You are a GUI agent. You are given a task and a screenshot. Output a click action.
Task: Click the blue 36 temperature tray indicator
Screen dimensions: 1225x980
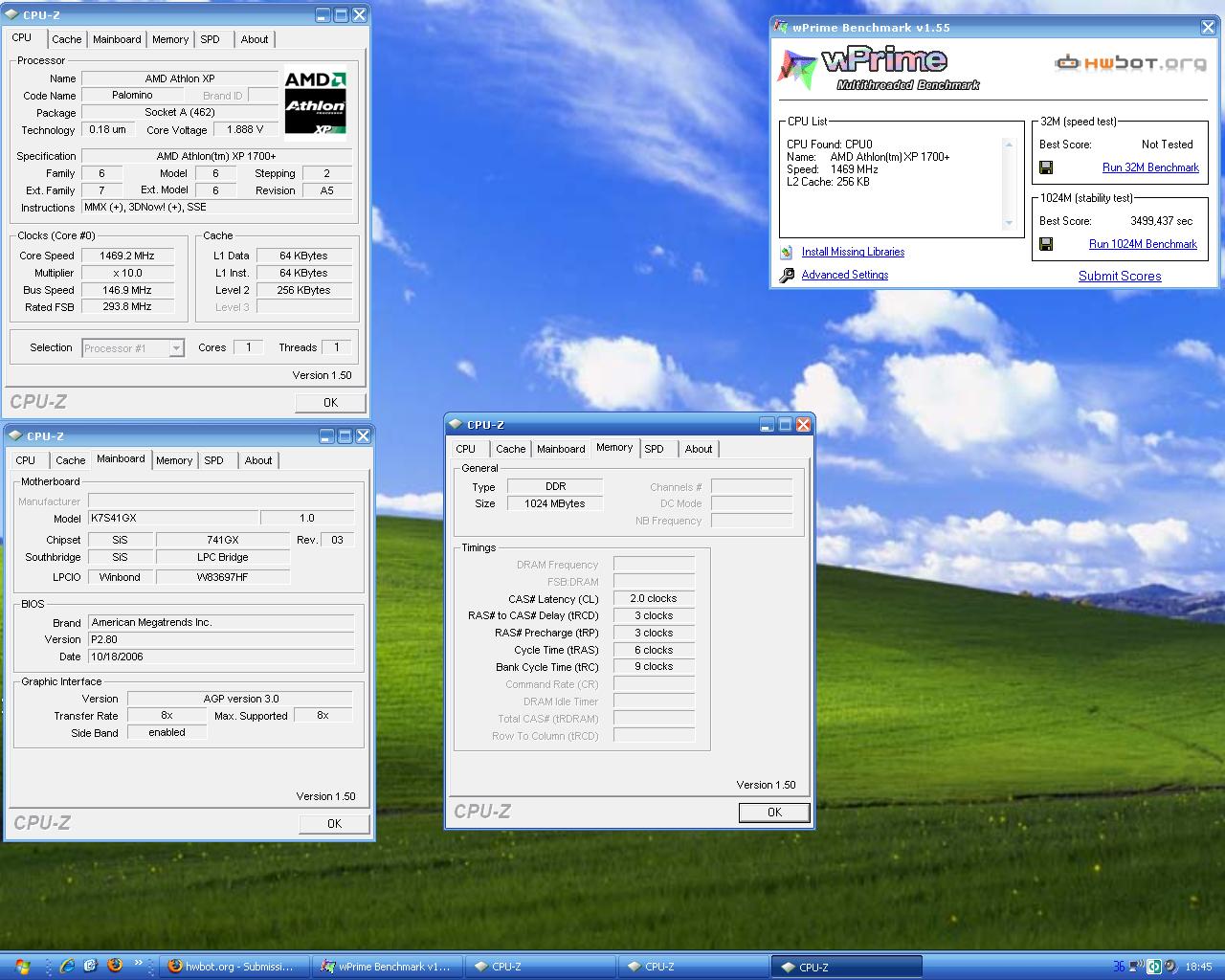click(x=1119, y=967)
